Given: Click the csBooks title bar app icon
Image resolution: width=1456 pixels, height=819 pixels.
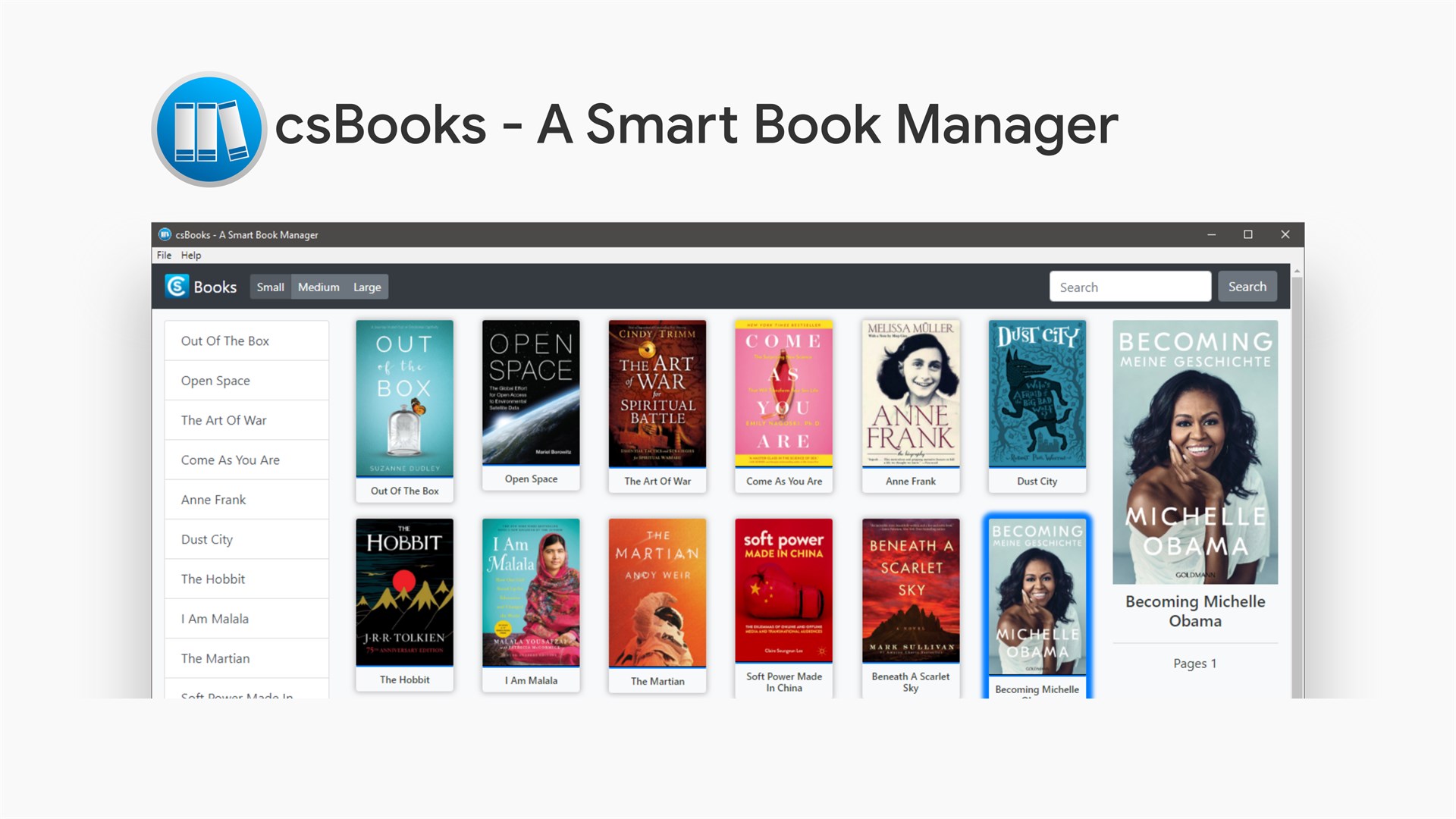Looking at the screenshot, I should [165, 234].
